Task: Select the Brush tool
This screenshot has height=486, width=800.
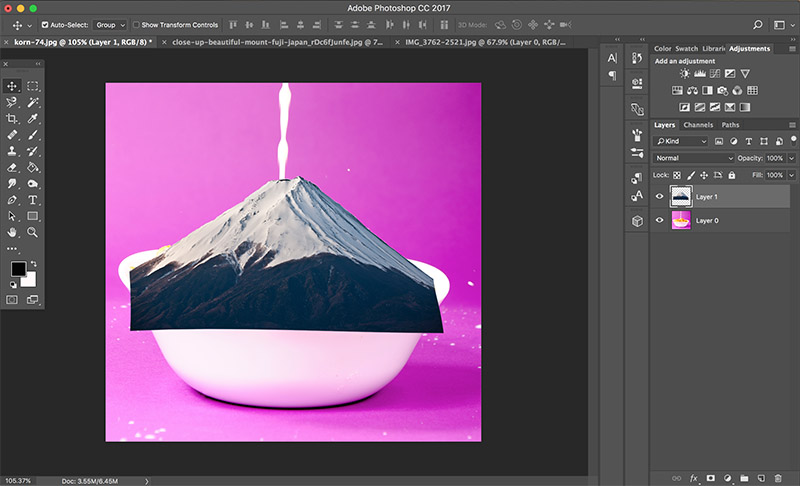Action: [33, 135]
